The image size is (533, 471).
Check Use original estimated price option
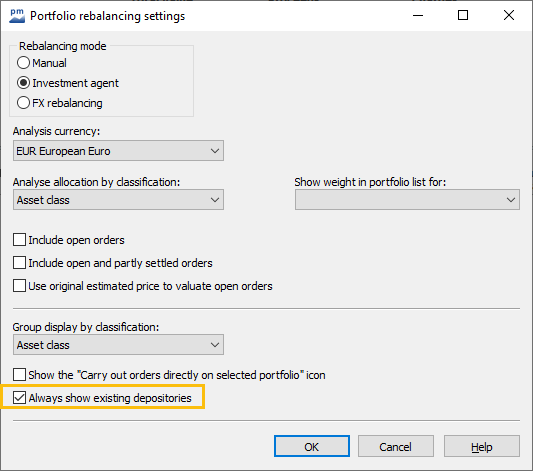19,286
